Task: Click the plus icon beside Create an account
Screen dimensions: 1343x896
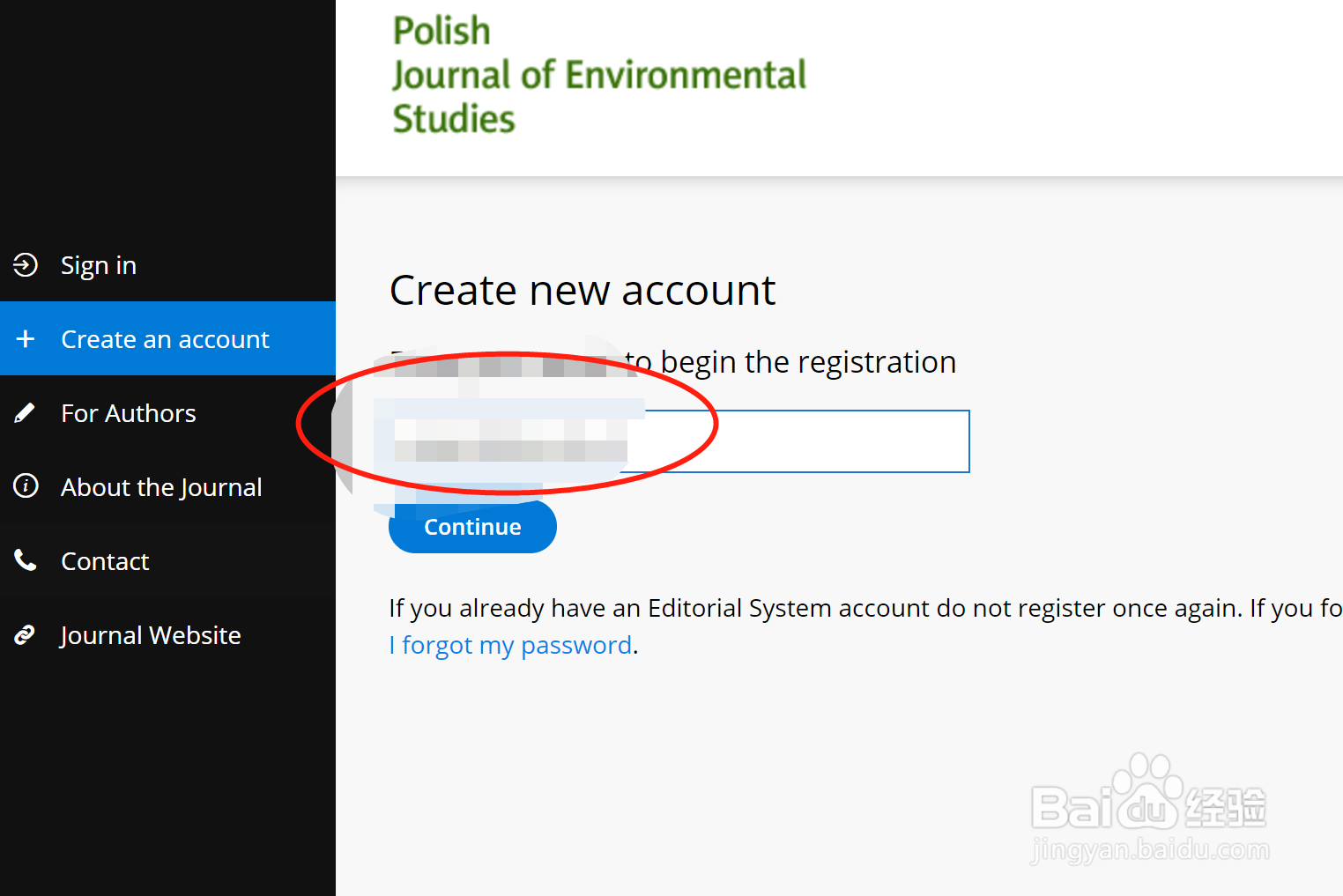Action: click(x=26, y=339)
